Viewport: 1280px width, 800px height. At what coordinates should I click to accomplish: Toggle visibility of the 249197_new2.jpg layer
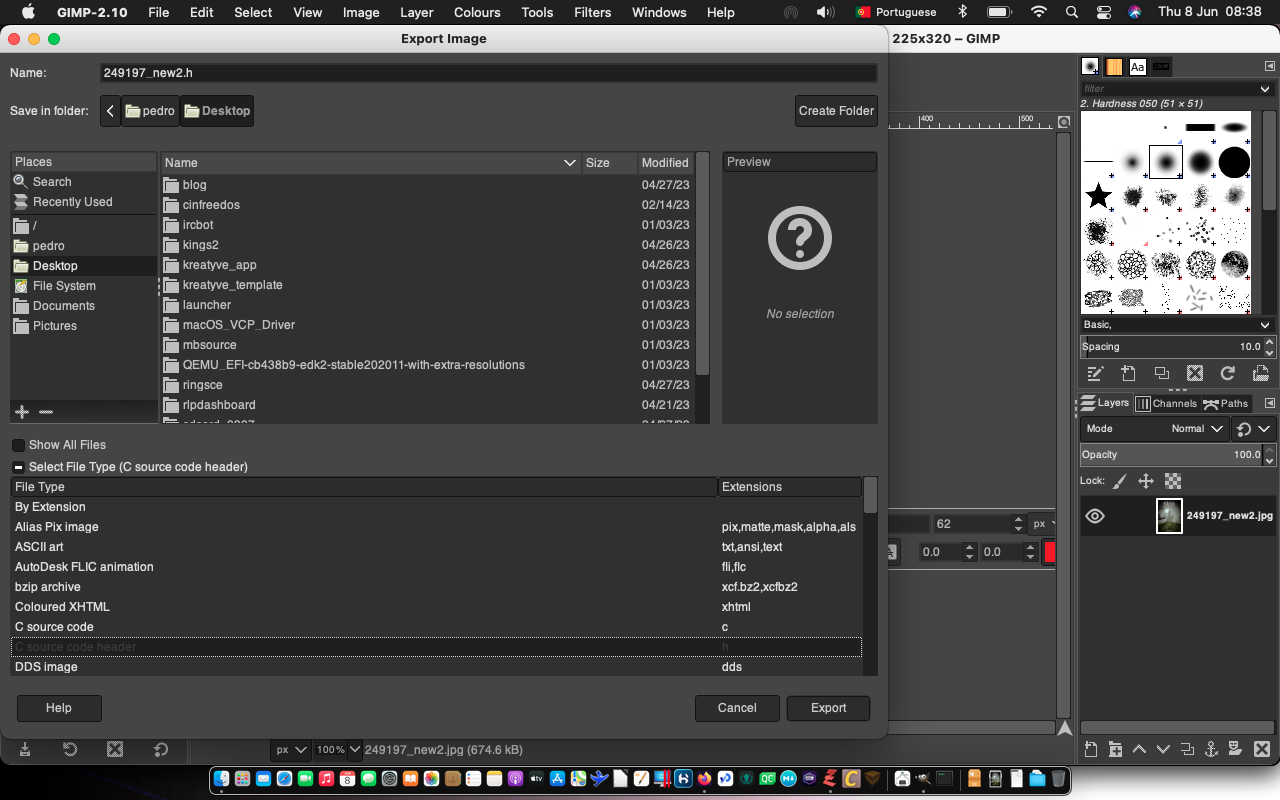point(1094,515)
